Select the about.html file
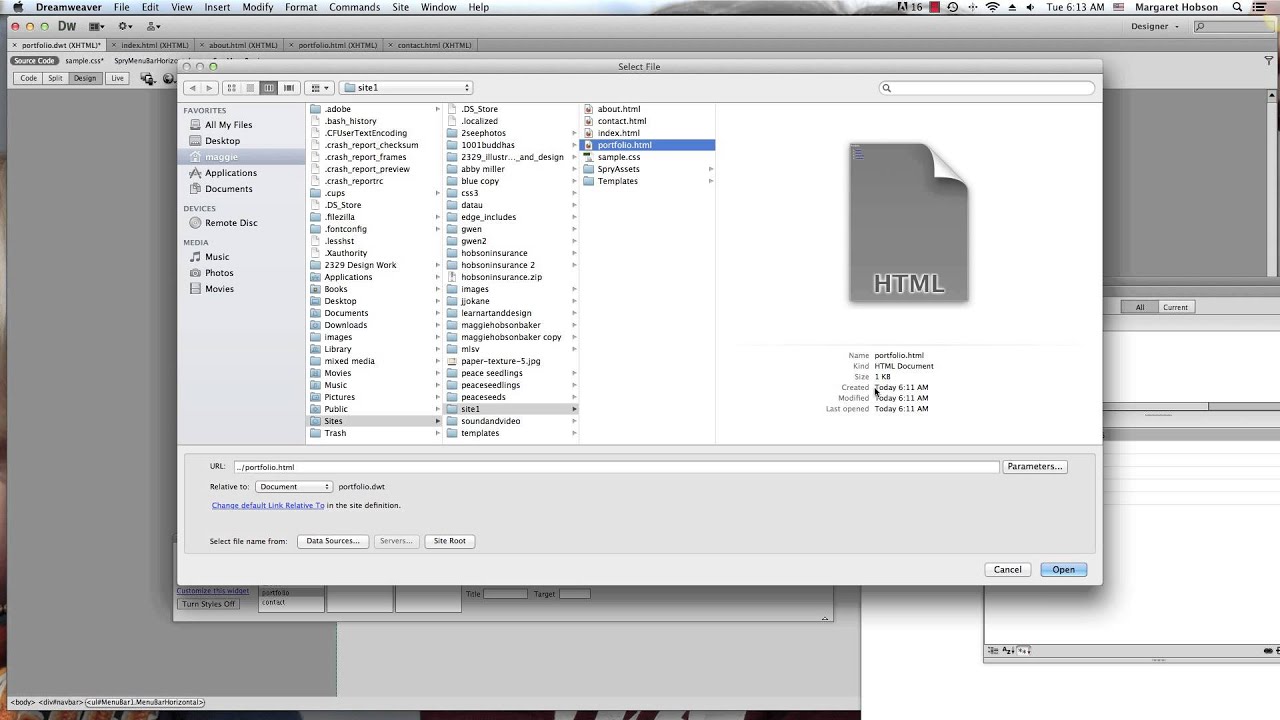Screen dimensions: 1280x720 618,109
